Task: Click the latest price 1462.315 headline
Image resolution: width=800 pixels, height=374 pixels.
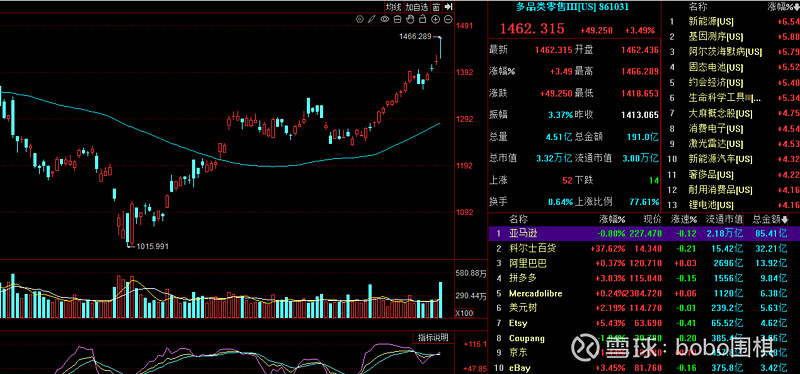Action: (x=532, y=29)
